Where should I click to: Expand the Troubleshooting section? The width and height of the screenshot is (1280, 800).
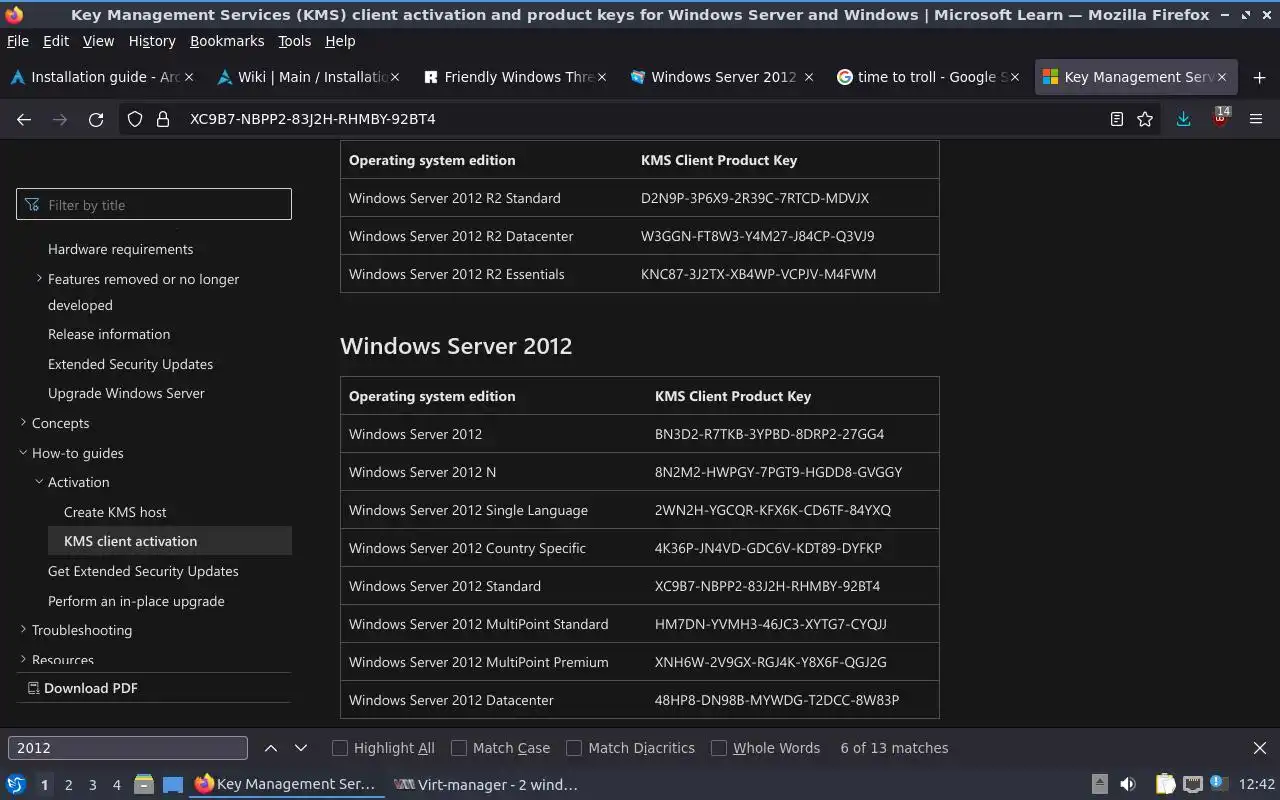(x=23, y=630)
